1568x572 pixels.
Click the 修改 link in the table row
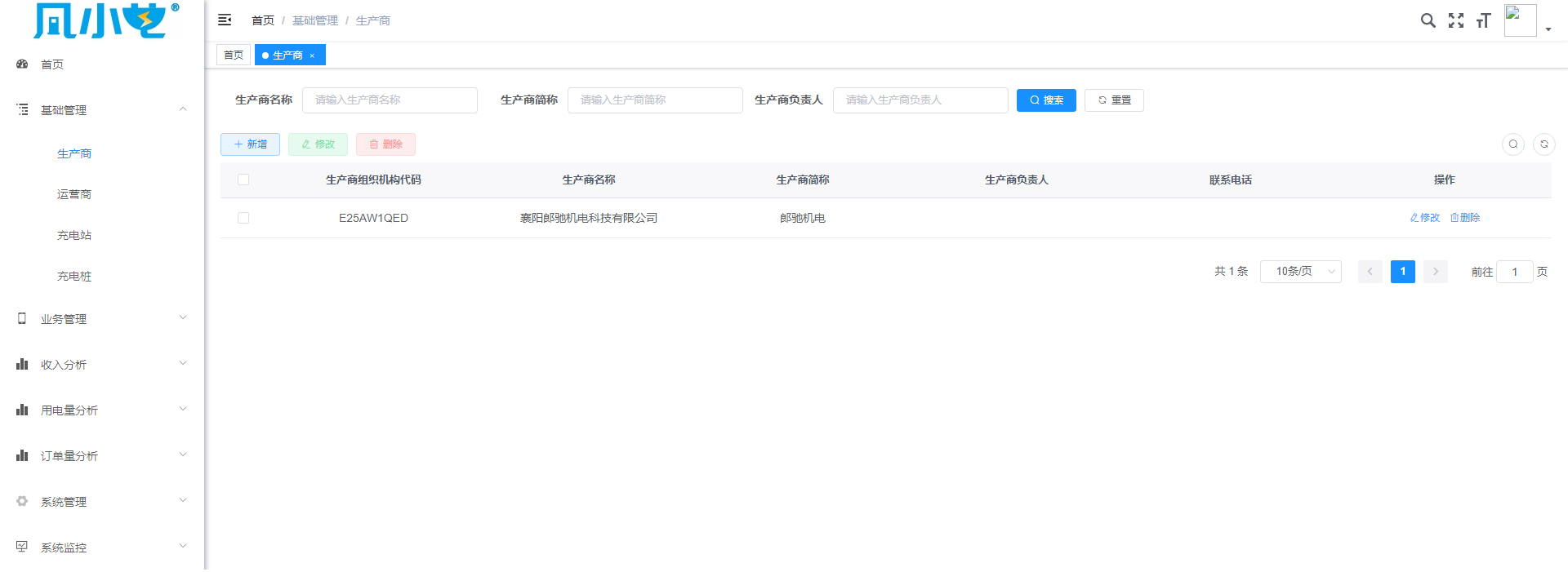[1425, 218]
